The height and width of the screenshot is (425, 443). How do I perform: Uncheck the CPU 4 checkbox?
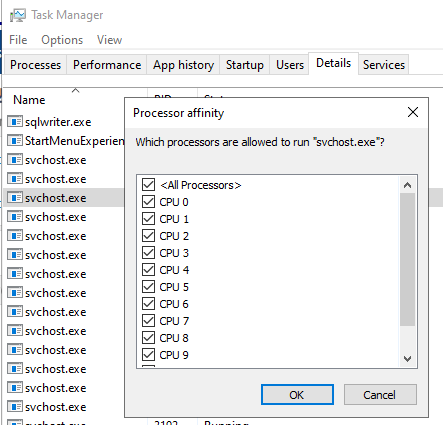[x=148, y=269]
